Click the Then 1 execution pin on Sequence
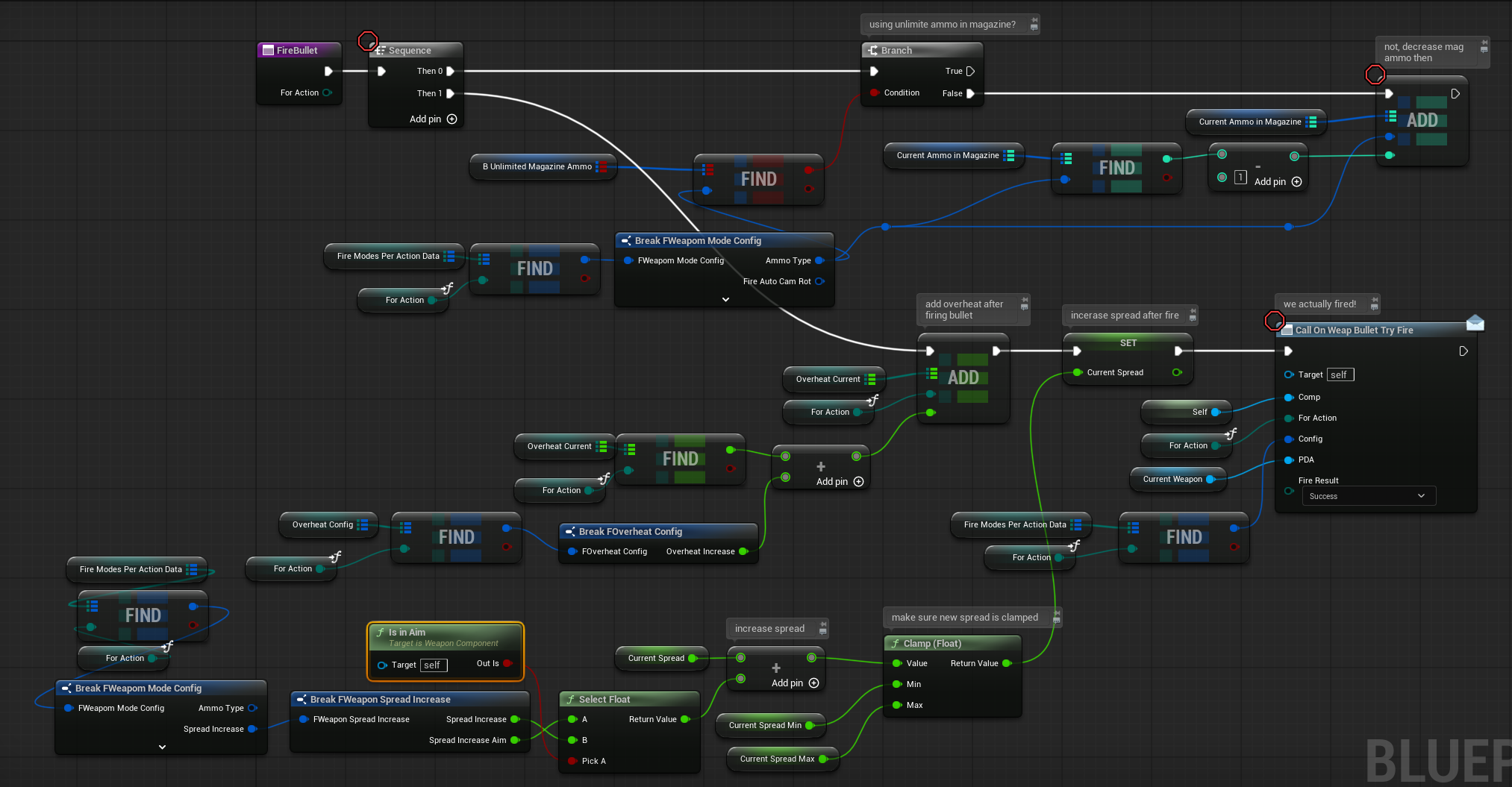This screenshot has height=787, width=1512. coord(450,93)
